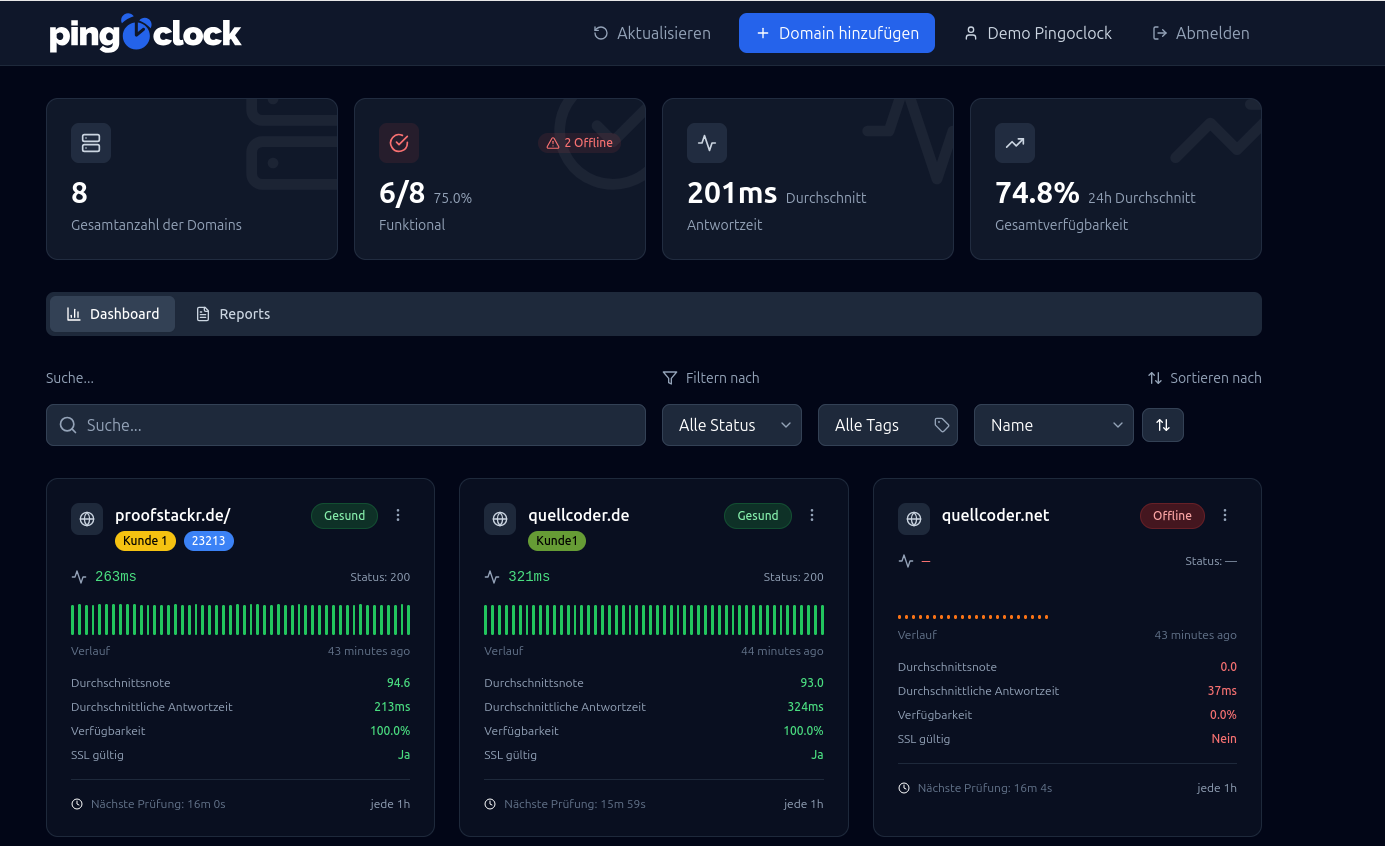1385x846 pixels.
Task: Click into the Suche search field
Action: [346, 425]
